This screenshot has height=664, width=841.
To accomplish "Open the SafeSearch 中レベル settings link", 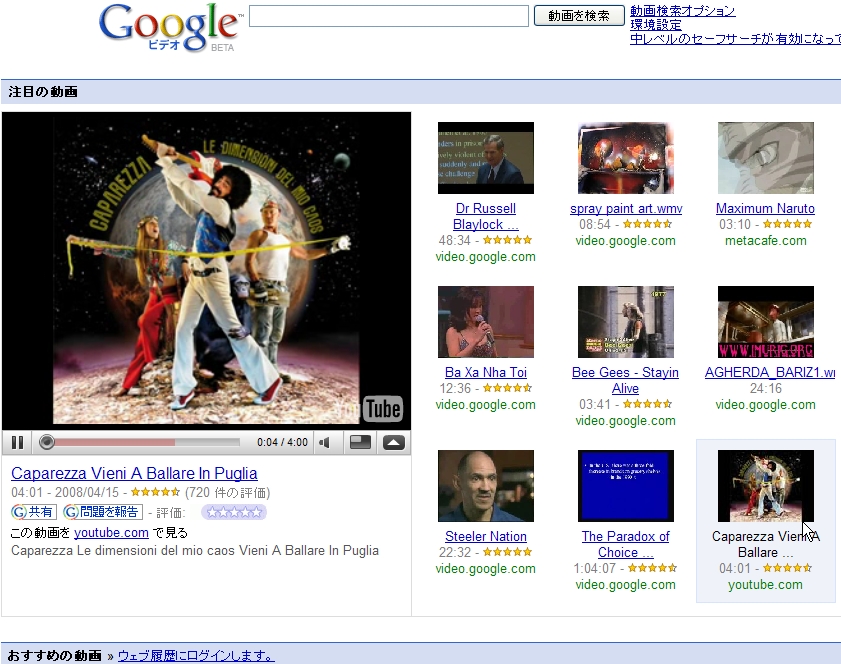I will click(x=735, y=39).
